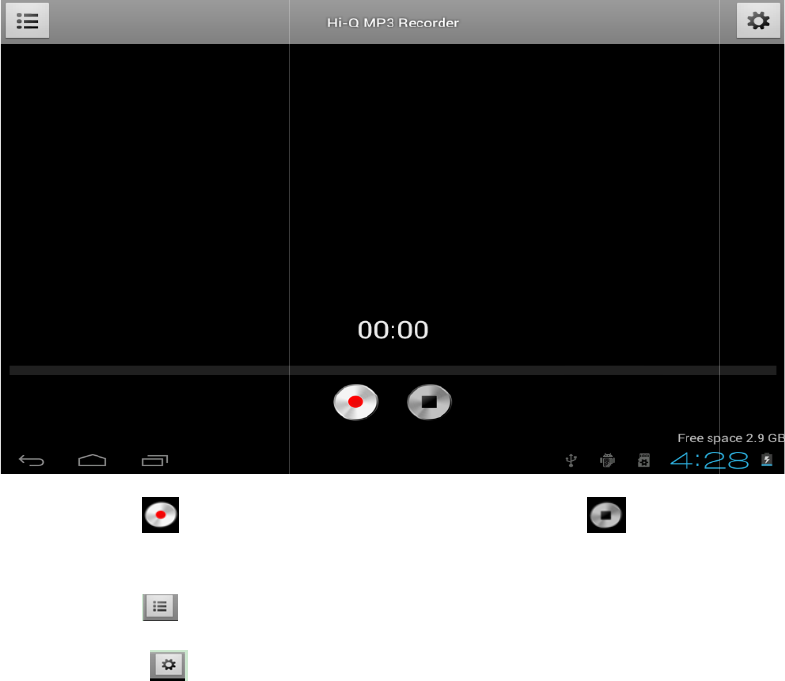Start recording with red record button in app
The height and width of the screenshot is (681, 785).
tap(355, 402)
